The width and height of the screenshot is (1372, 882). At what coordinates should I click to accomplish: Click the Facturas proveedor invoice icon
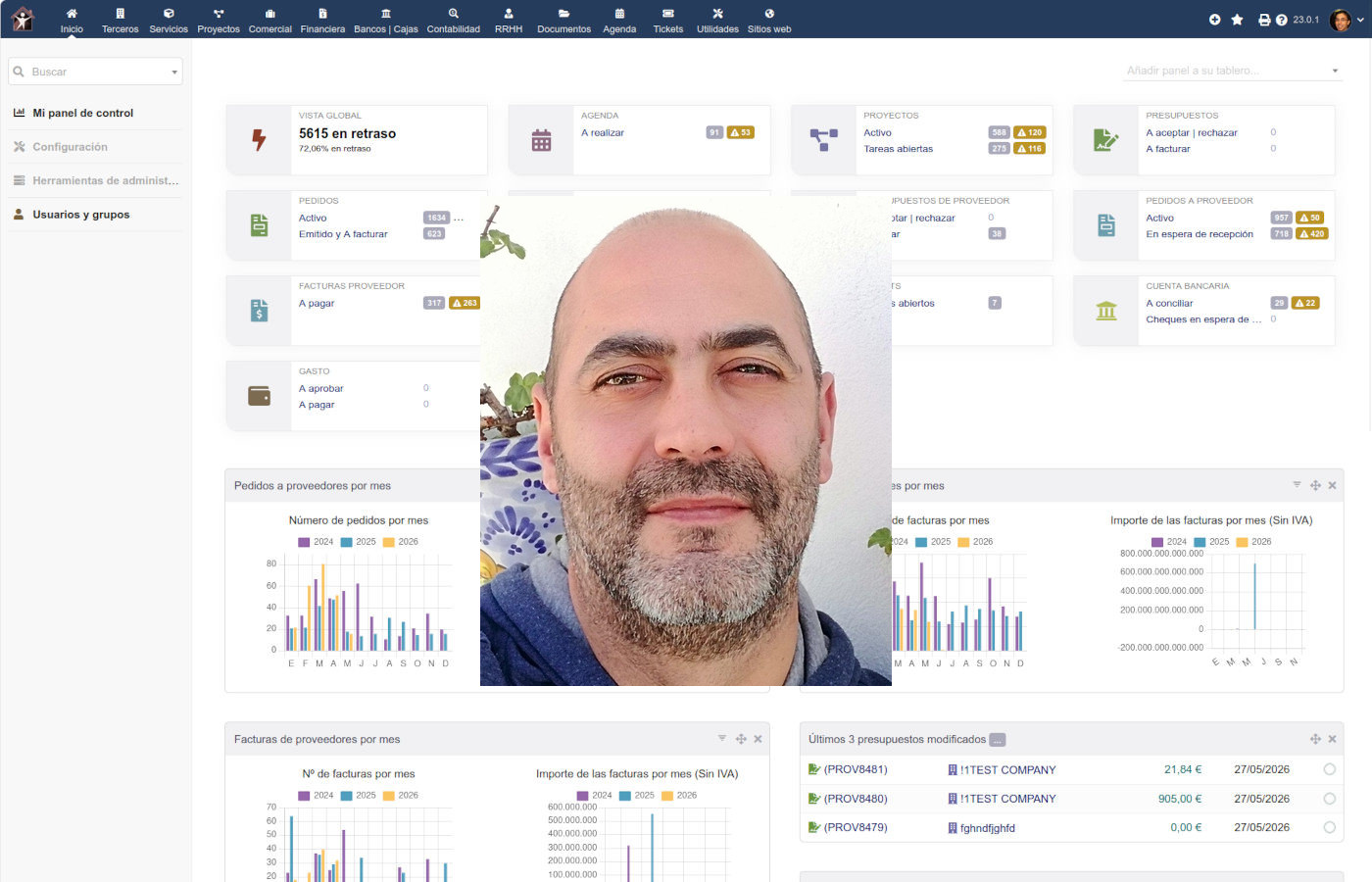point(259,311)
